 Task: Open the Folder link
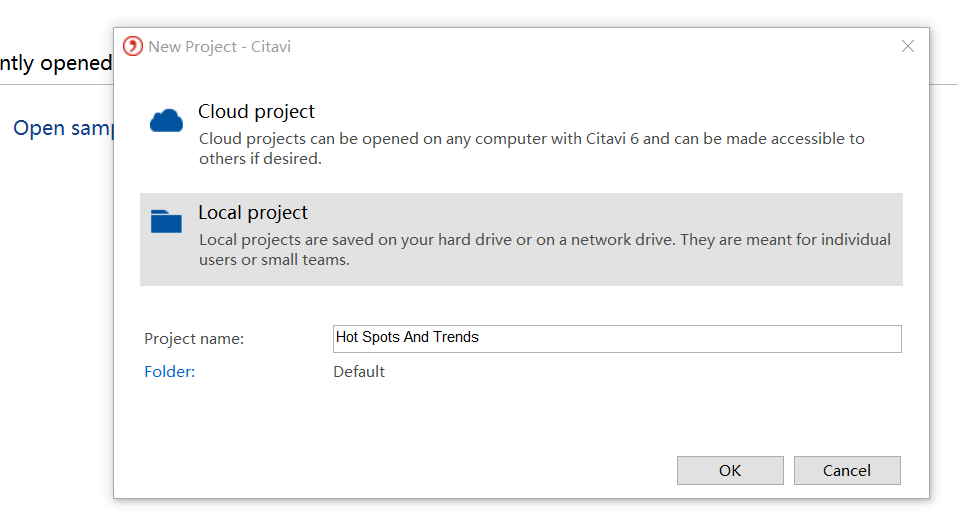[169, 372]
